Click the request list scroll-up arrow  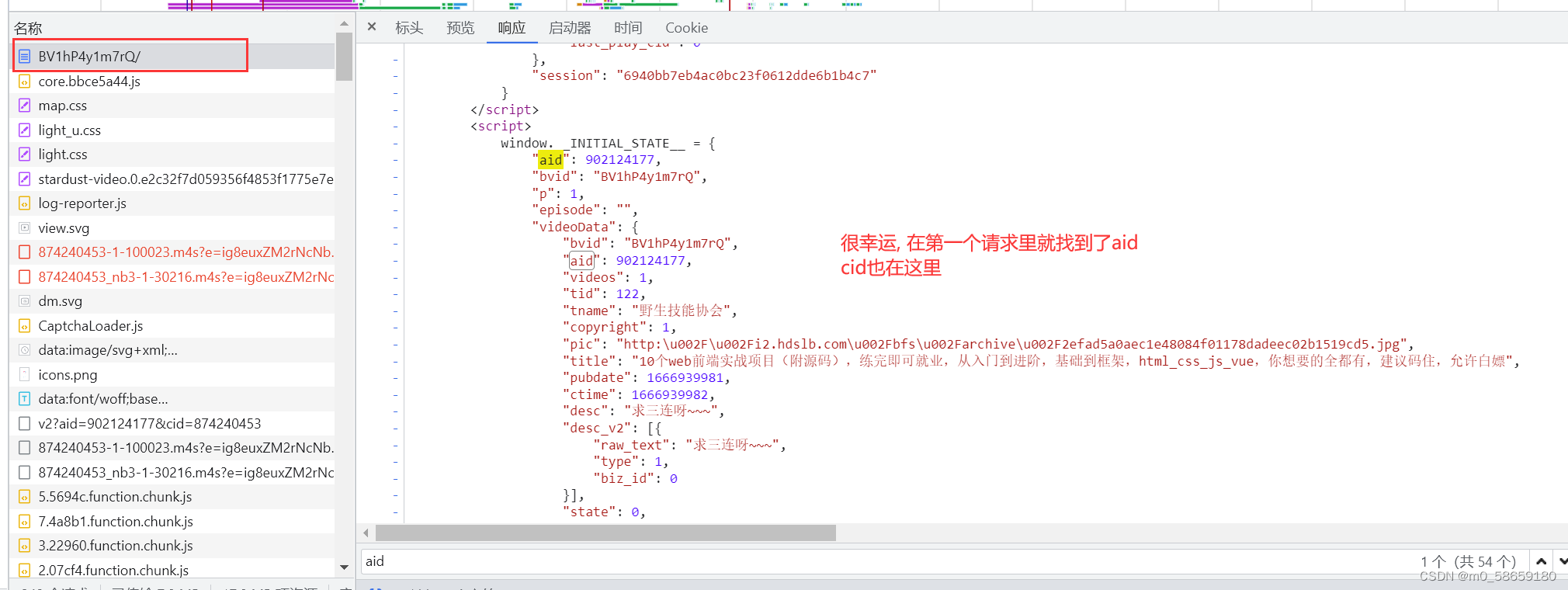pos(344,24)
